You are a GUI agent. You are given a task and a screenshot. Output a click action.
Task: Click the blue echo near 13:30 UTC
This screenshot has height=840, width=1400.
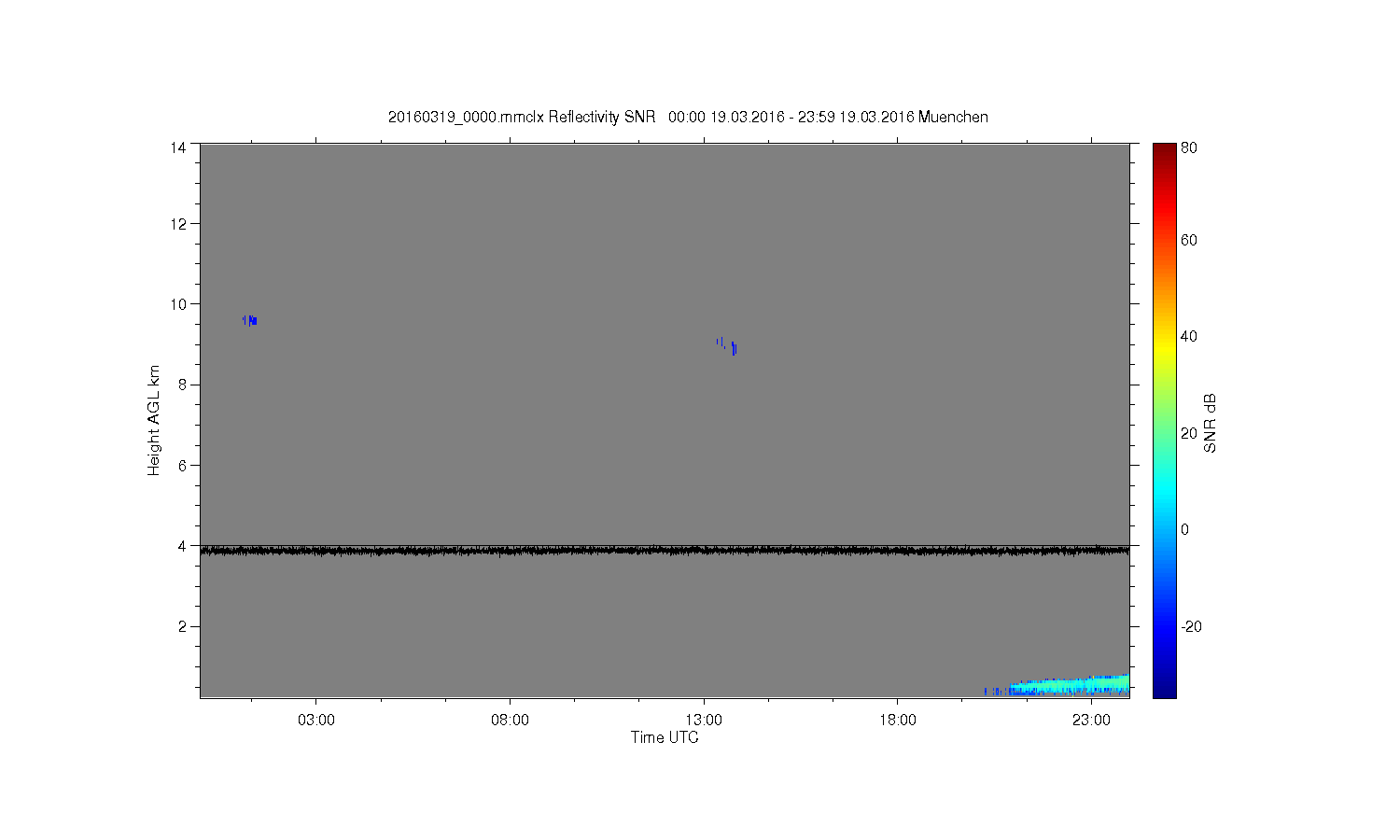click(x=728, y=346)
